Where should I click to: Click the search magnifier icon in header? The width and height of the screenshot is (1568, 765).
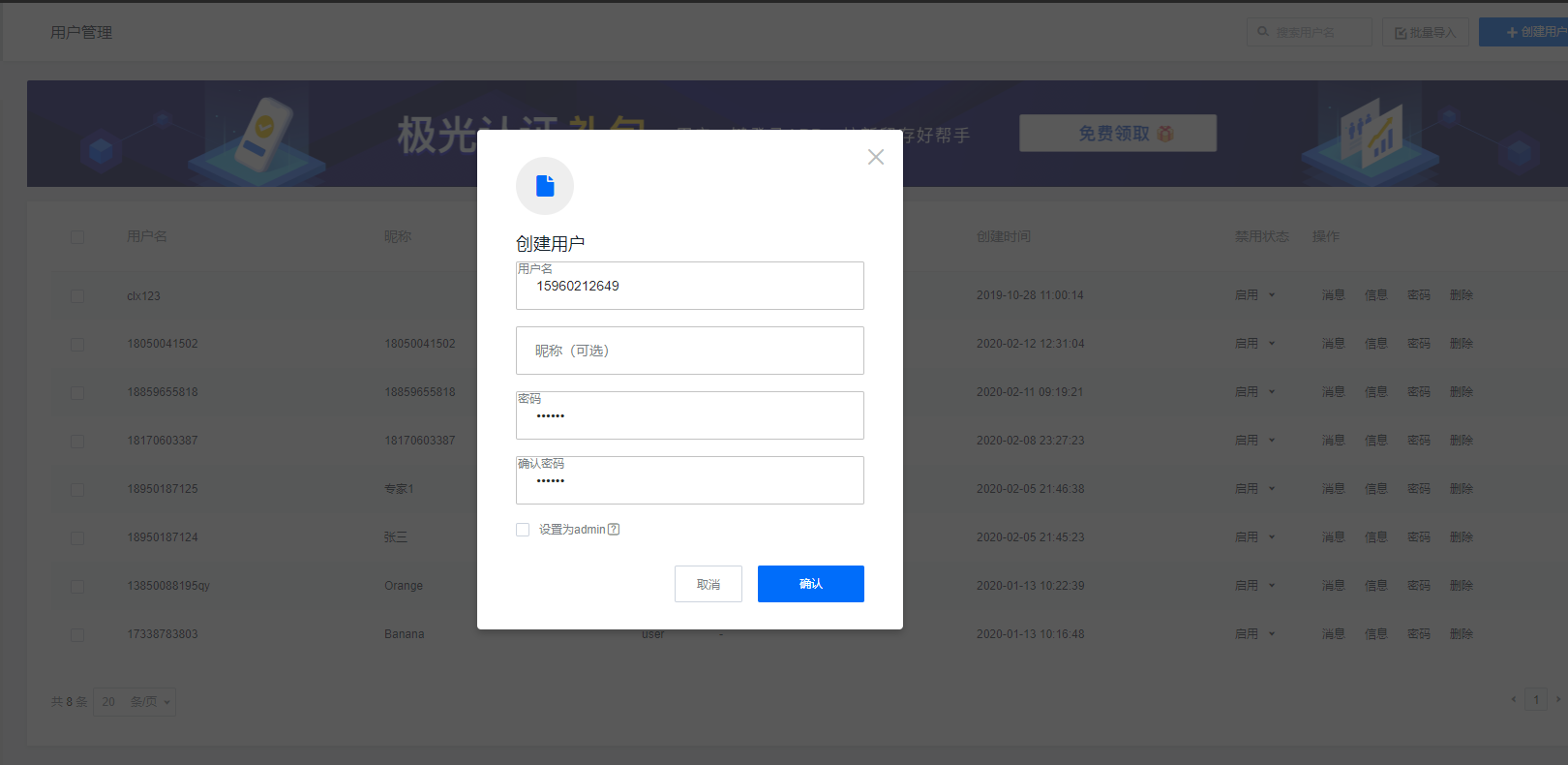pyautogui.click(x=1263, y=32)
